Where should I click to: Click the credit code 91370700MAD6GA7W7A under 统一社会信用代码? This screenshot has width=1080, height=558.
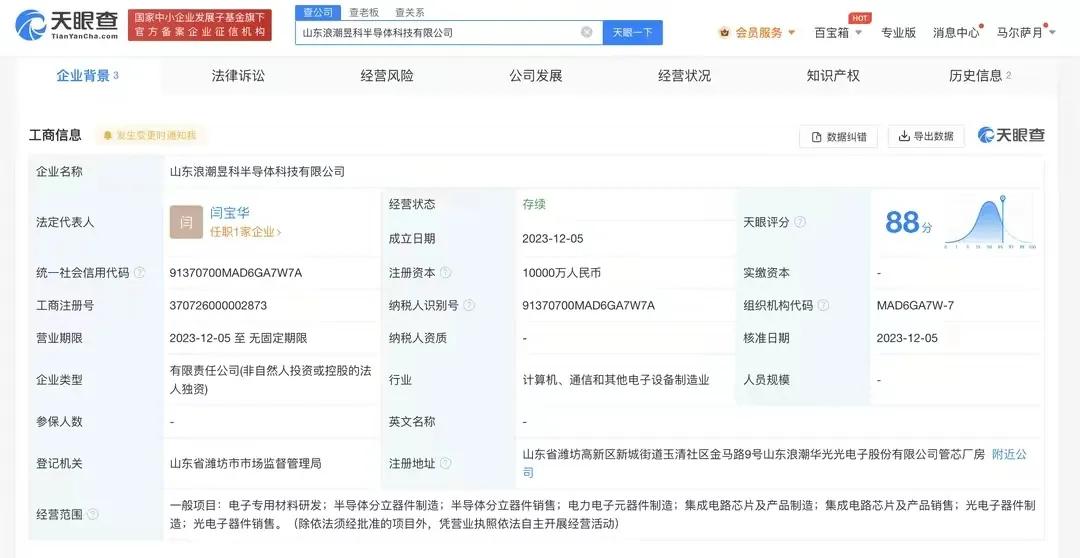click(236, 273)
